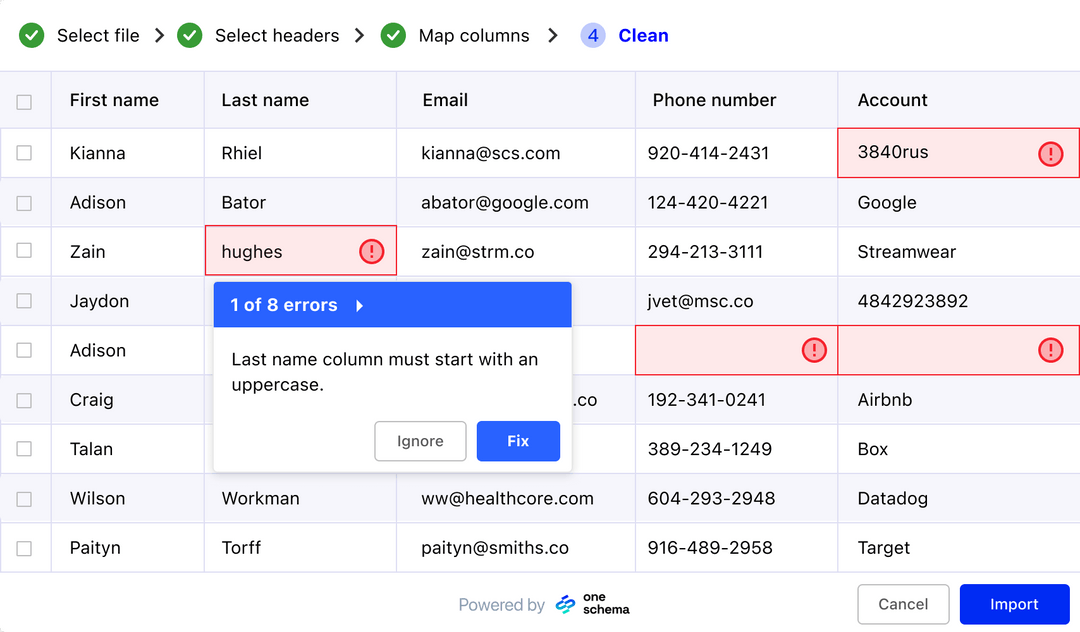The width and height of the screenshot is (1080, 632).
Task: Click the green checkmark on Select file step
Action: coord(31,35)
